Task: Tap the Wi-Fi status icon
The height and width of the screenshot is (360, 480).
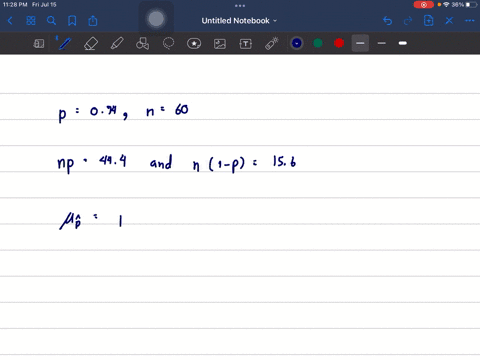Action: pyautogui.click(x=446, y=5)
